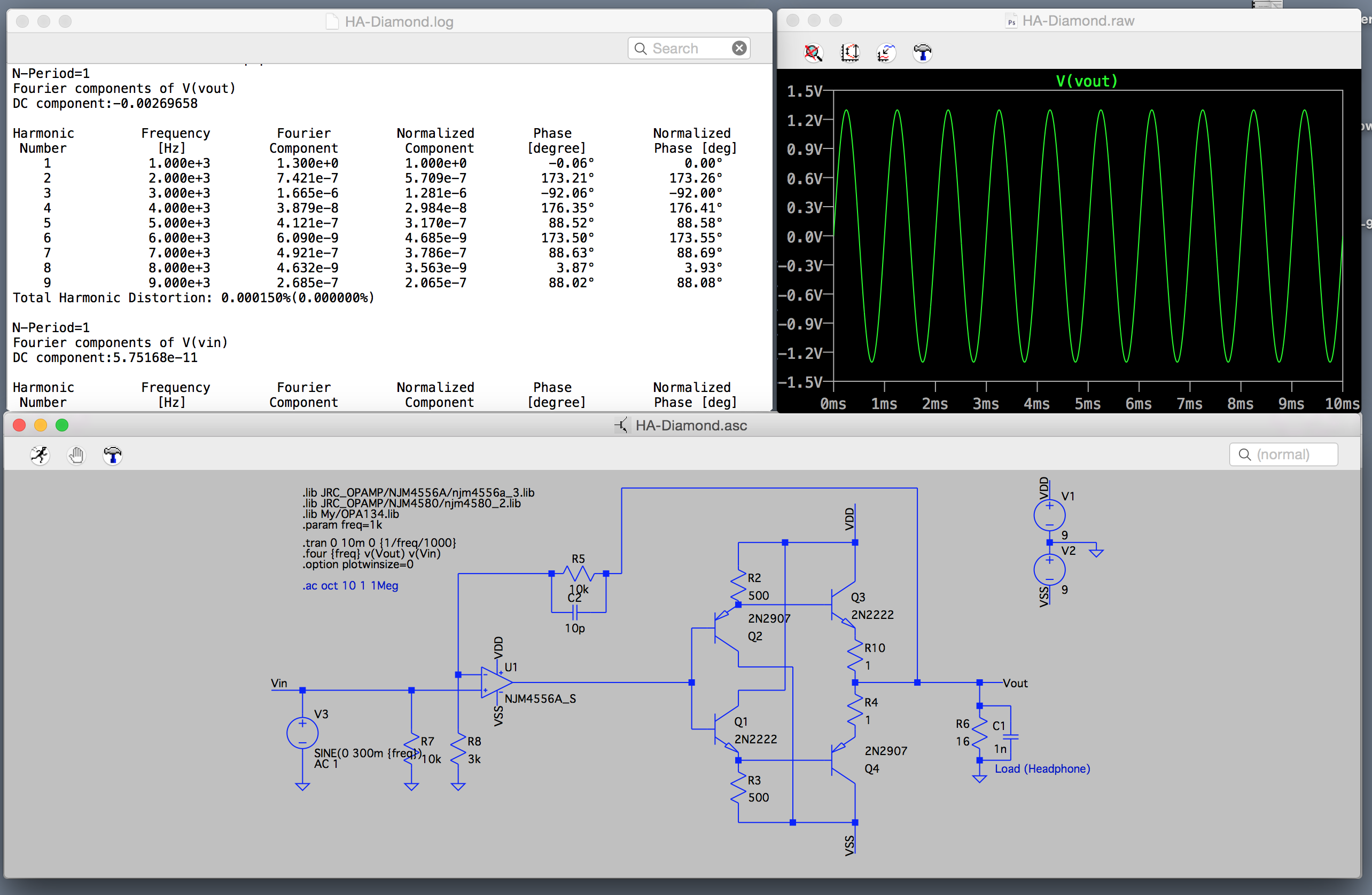
Task: Click the magnifier in the log Search field
Action: [x=641, y=49]
